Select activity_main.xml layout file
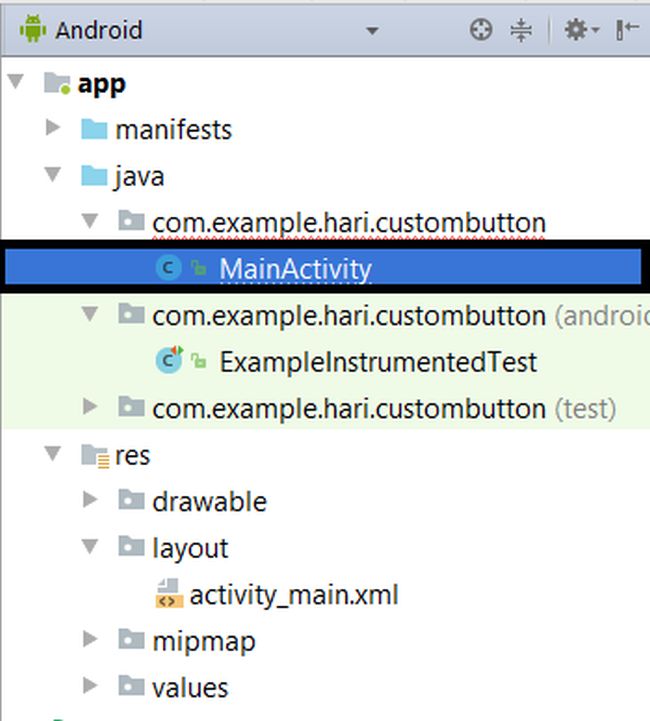Screen dimensions: 650x721 [x=294, y=596]
